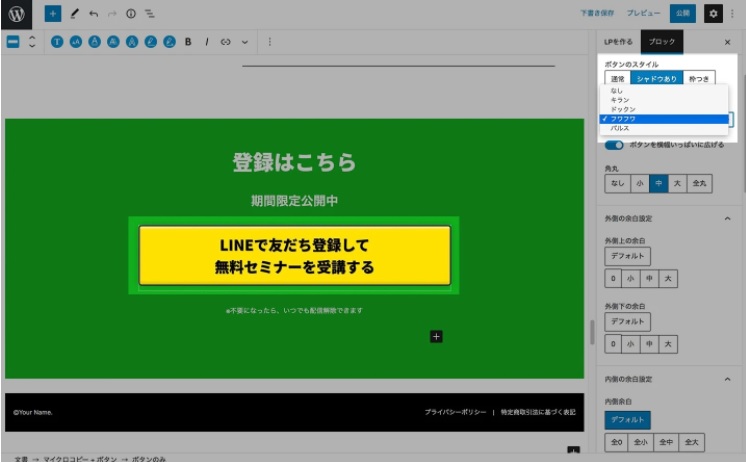The height and width of the screenshot is (462, 746).
Task: Set 外側上の余白 to 大
Action: pos(668,279)
